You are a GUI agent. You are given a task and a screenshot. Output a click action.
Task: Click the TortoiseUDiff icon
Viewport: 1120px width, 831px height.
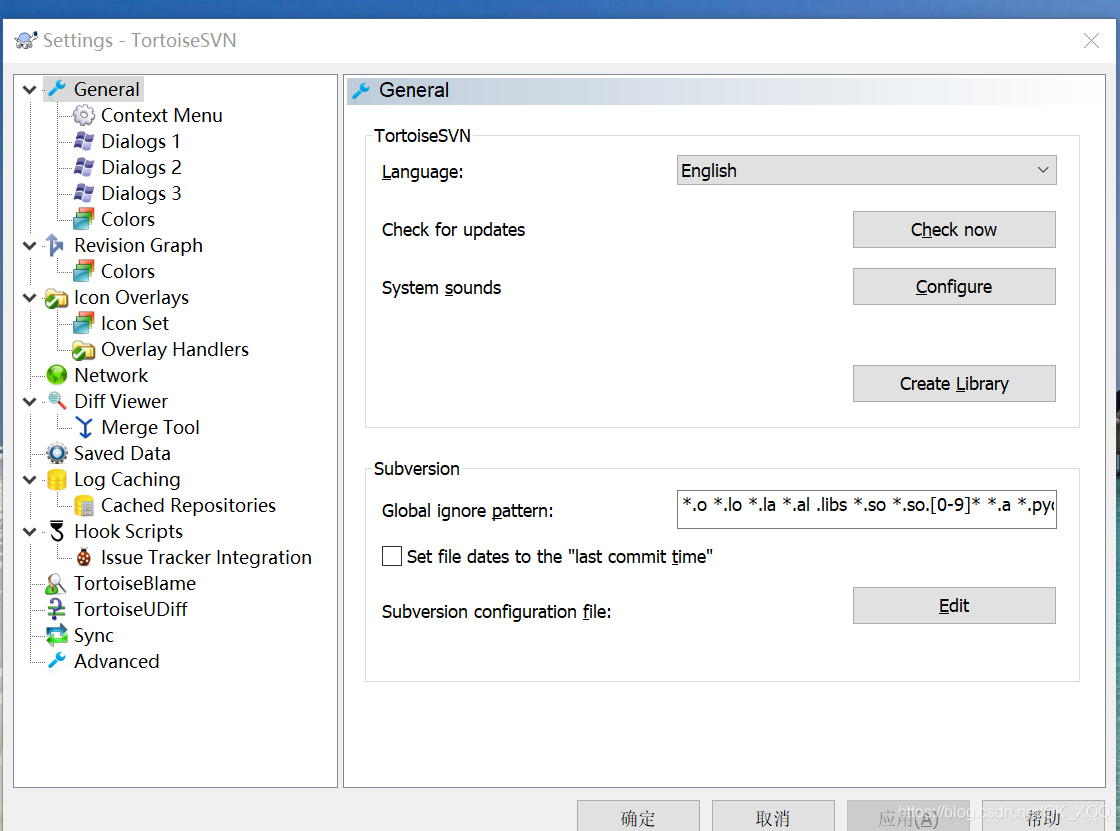pos(56,609)
